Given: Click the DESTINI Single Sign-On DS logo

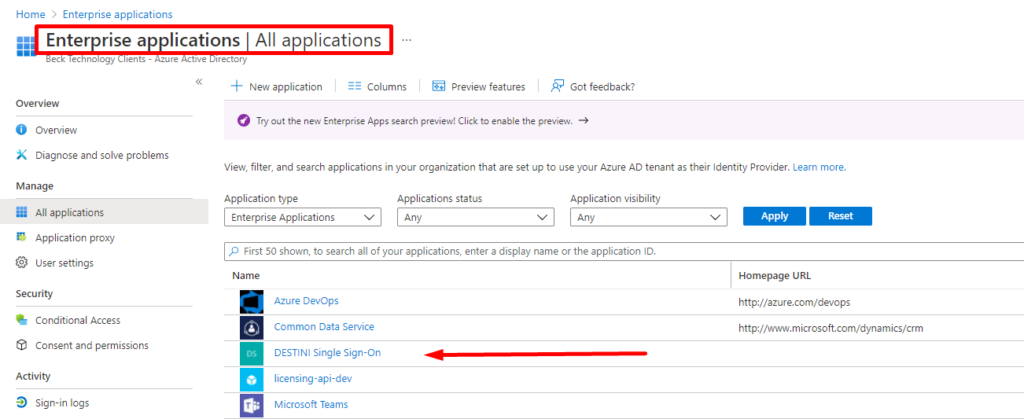Looking at the screenshot, I should 251,353.
